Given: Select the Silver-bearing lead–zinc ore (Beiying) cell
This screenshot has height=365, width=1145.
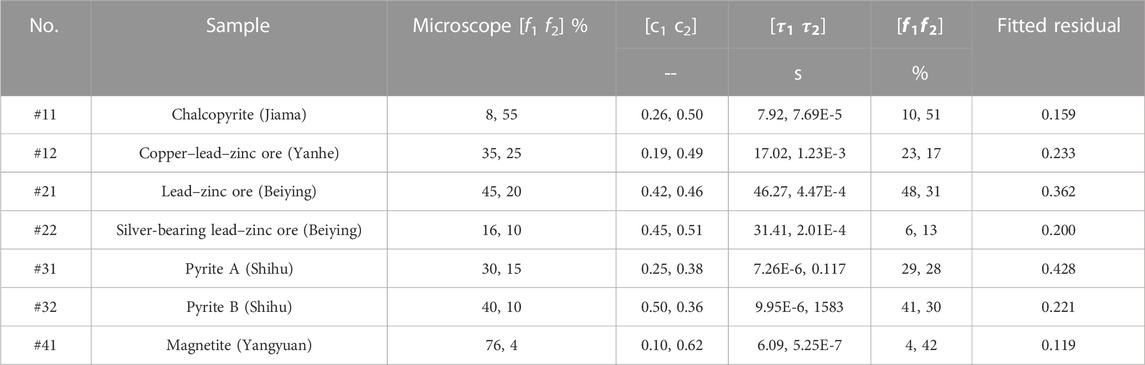Looking at the screenshot, I should (x=239, y=231).
